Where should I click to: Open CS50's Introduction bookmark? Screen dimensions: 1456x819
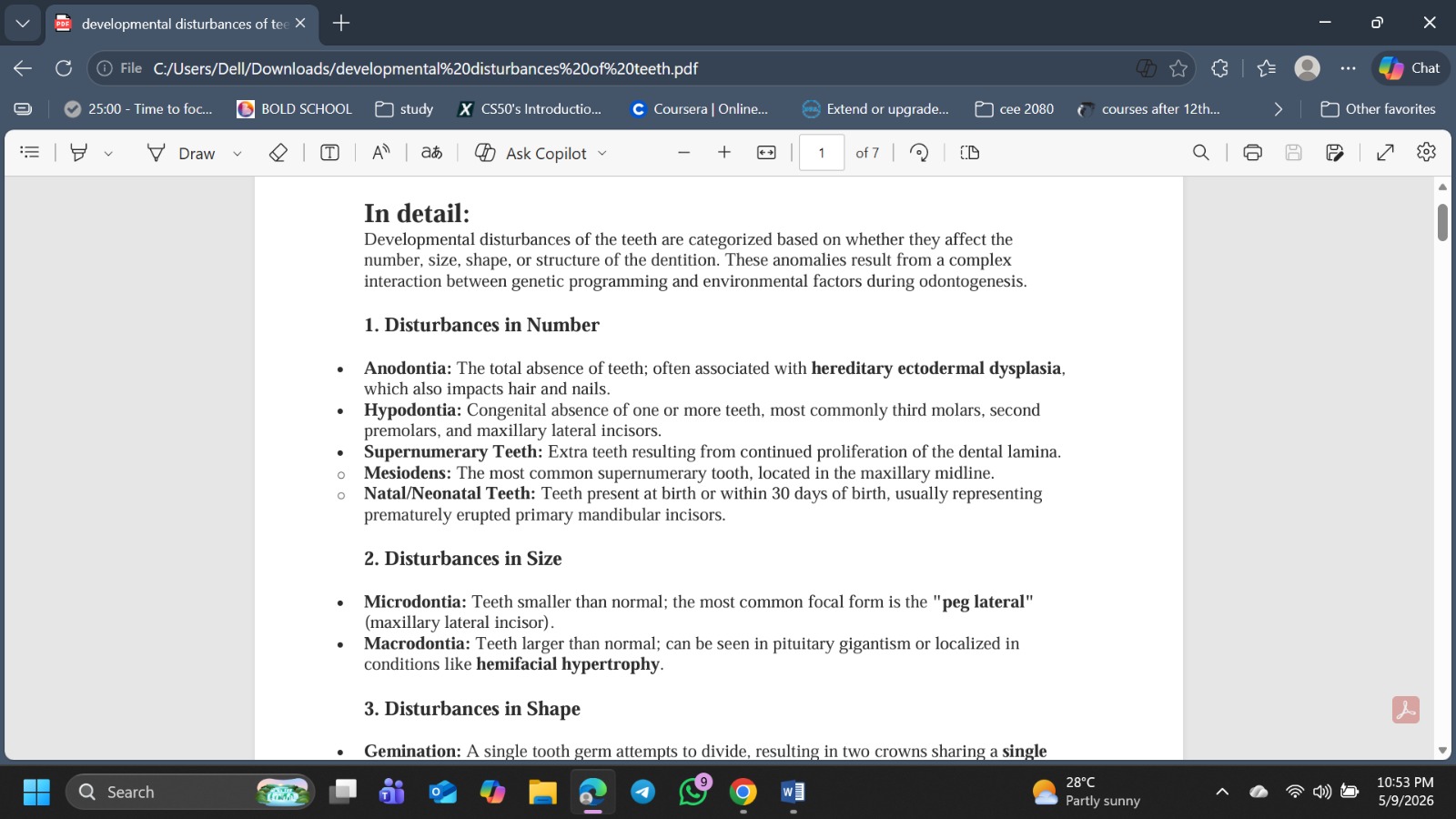tap(530, 109)
